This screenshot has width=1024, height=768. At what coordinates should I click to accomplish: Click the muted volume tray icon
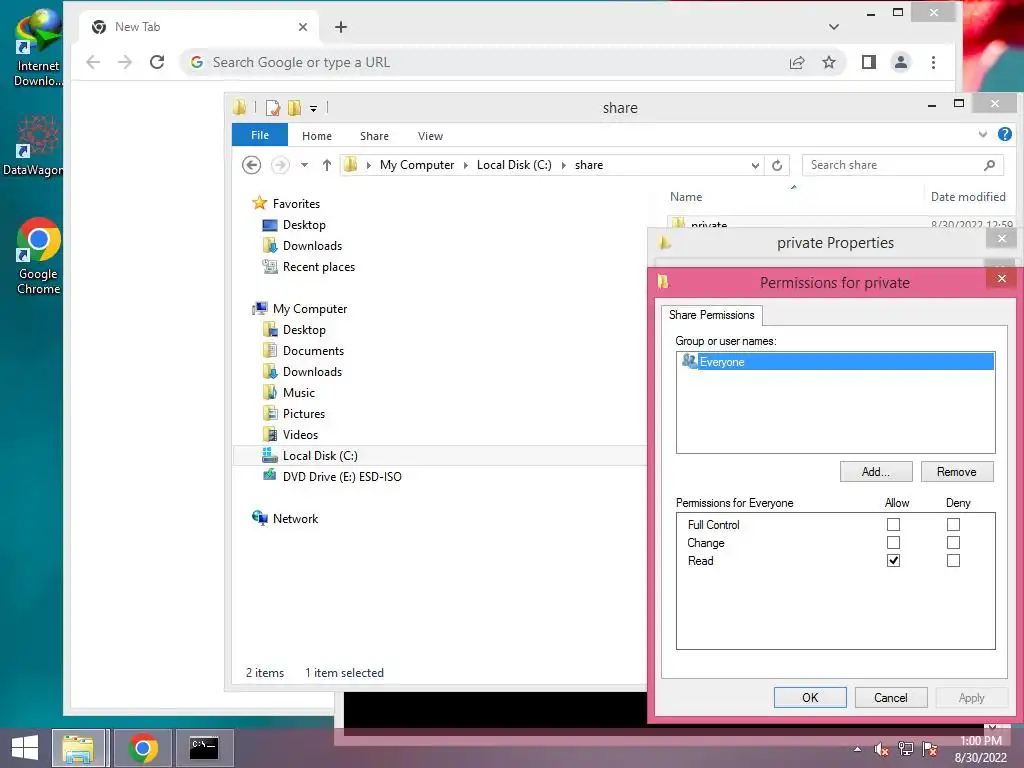click(x=881, y=750)
